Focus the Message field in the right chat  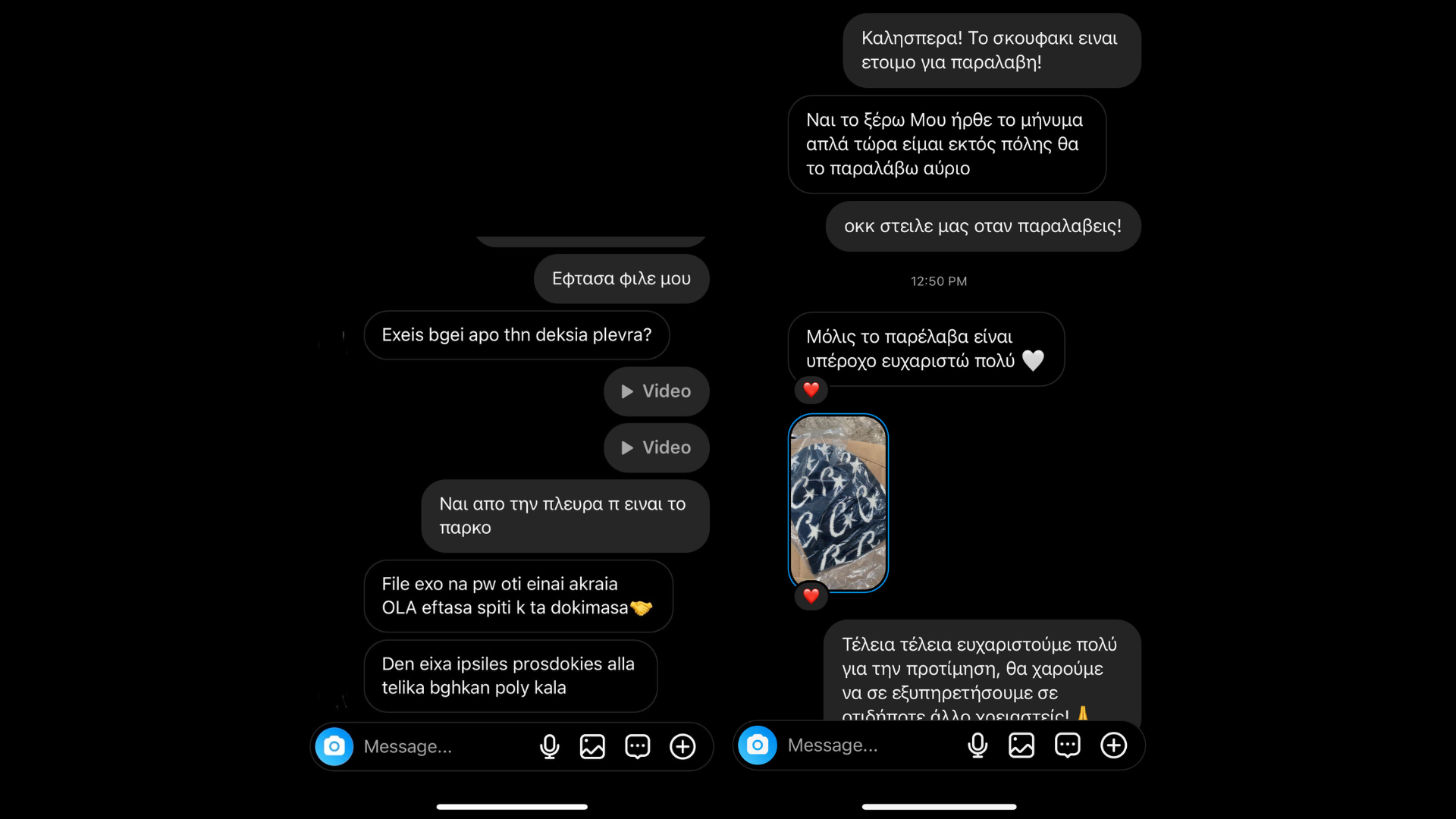coord(871,745)
